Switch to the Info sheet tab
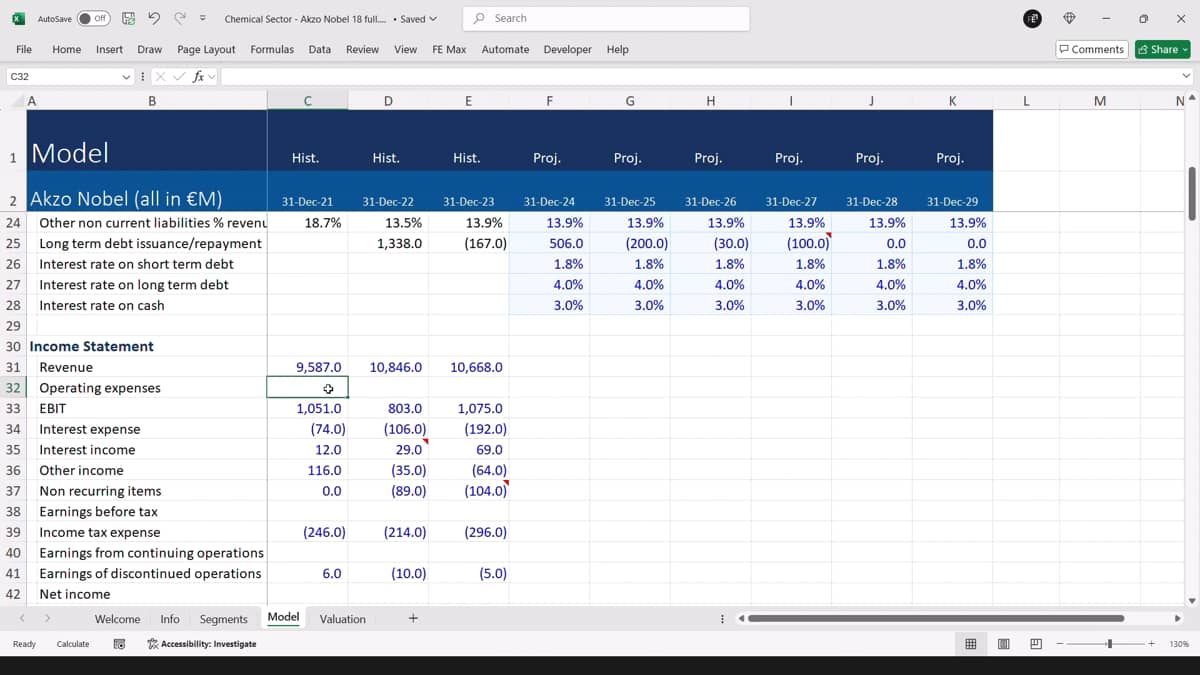Image resolution: width=1200 pixels, height=675 pixels. (170, 619)
